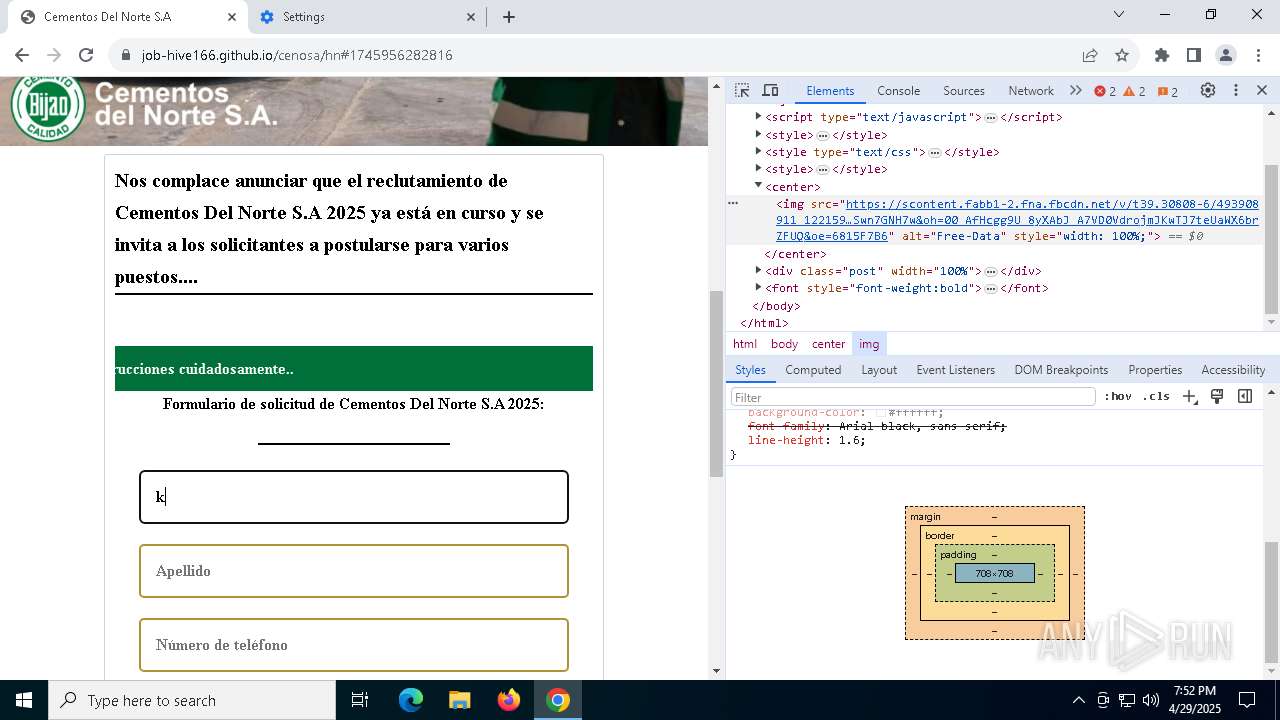Switch to the Elements tab
The width and height of the screenshot is (1280, 720).
tap(830, 90)
